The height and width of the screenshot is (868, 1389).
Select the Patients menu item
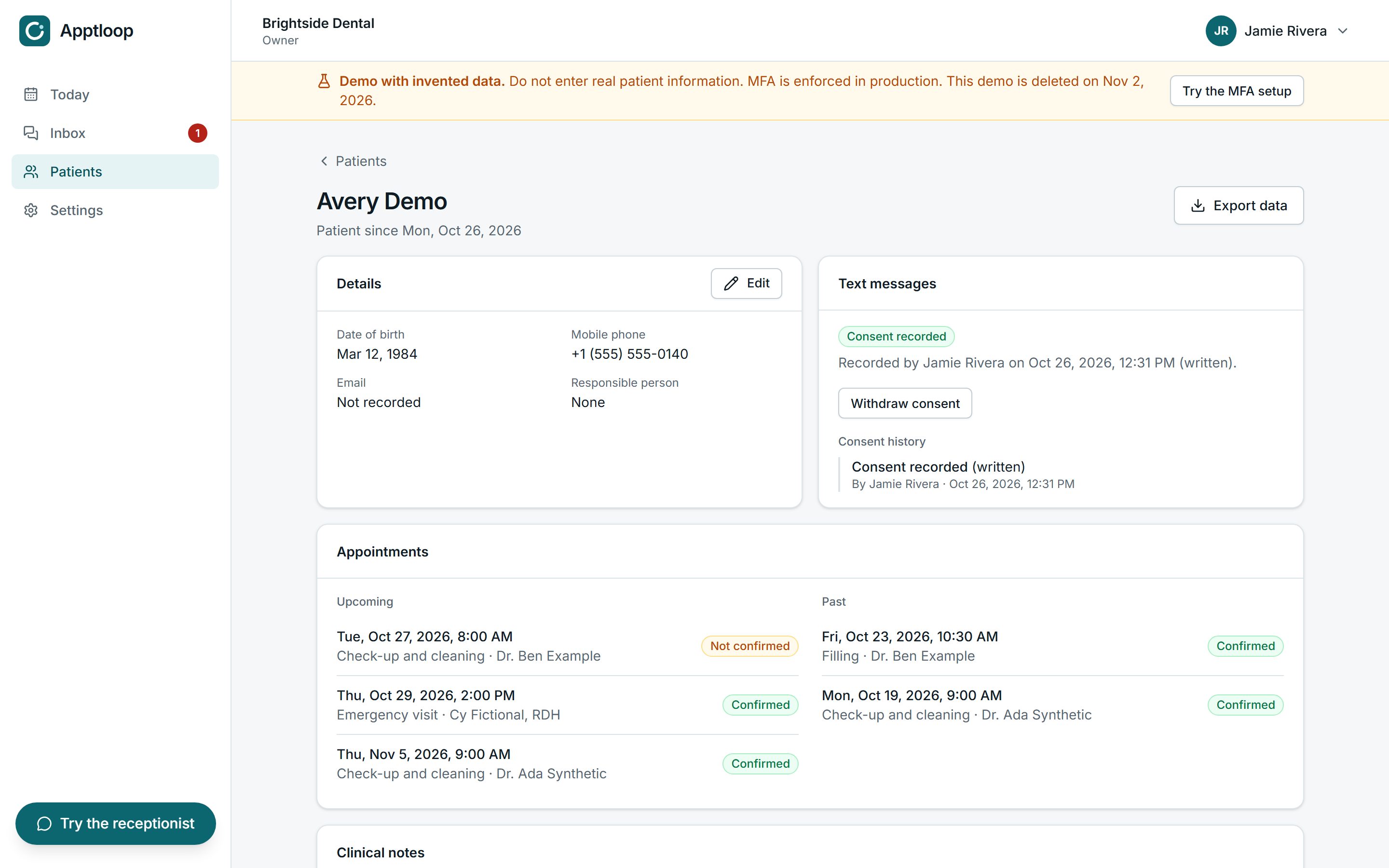pos(115,172)
